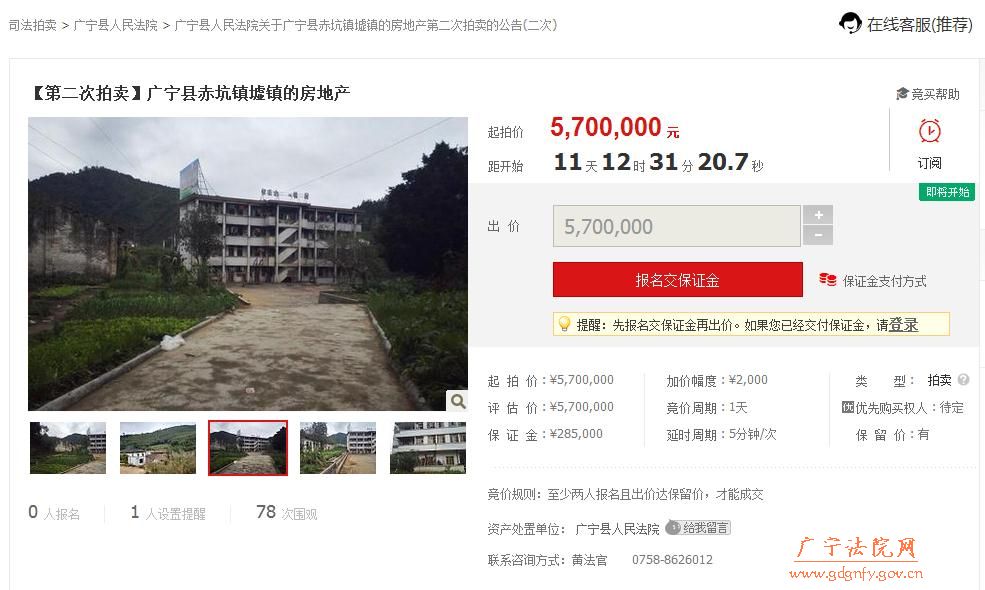Click the 保证金支付方式 link
The height and width of the screenshot is (590, 985).
point(884,281)
